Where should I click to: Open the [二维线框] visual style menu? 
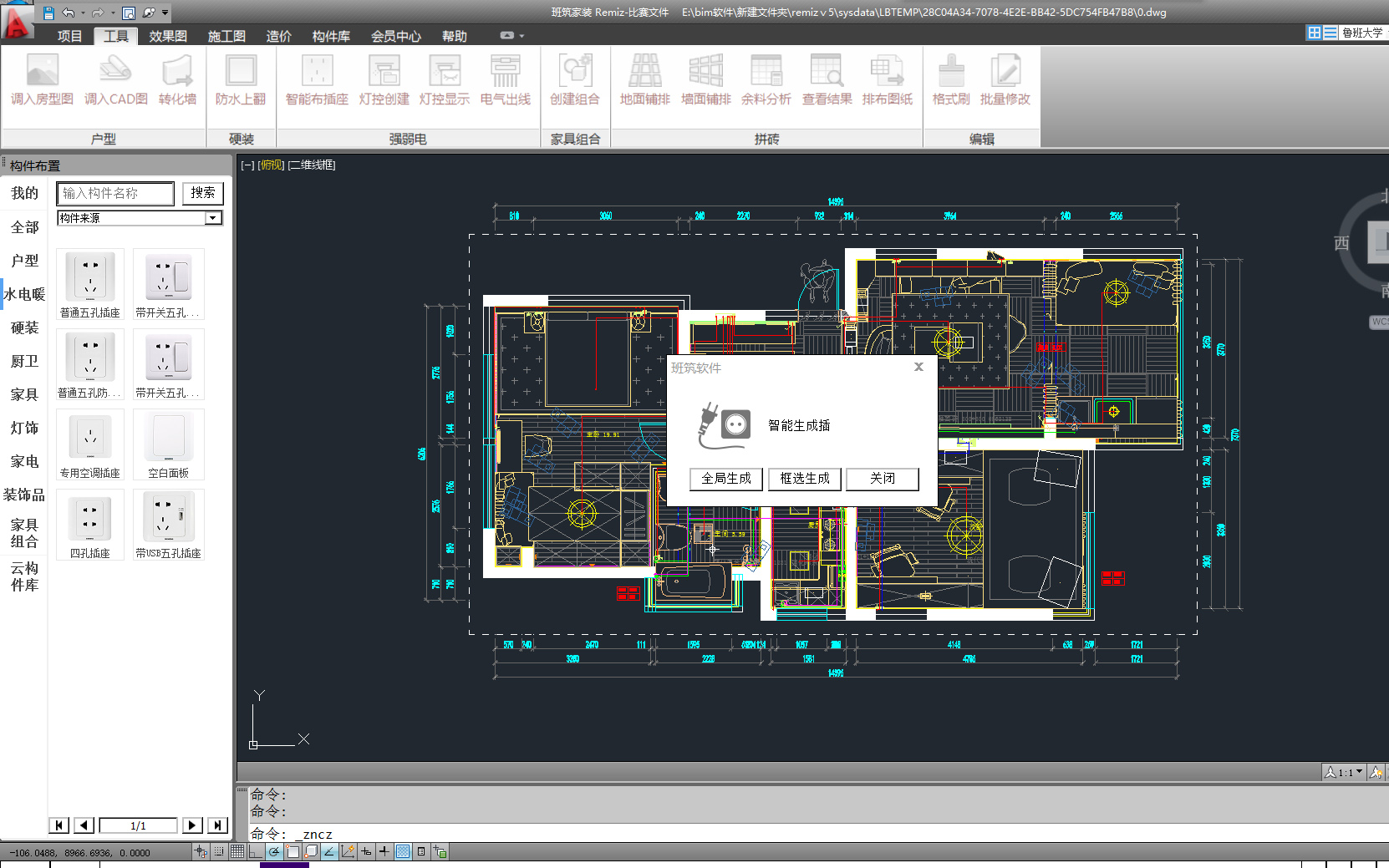[312, 165]
